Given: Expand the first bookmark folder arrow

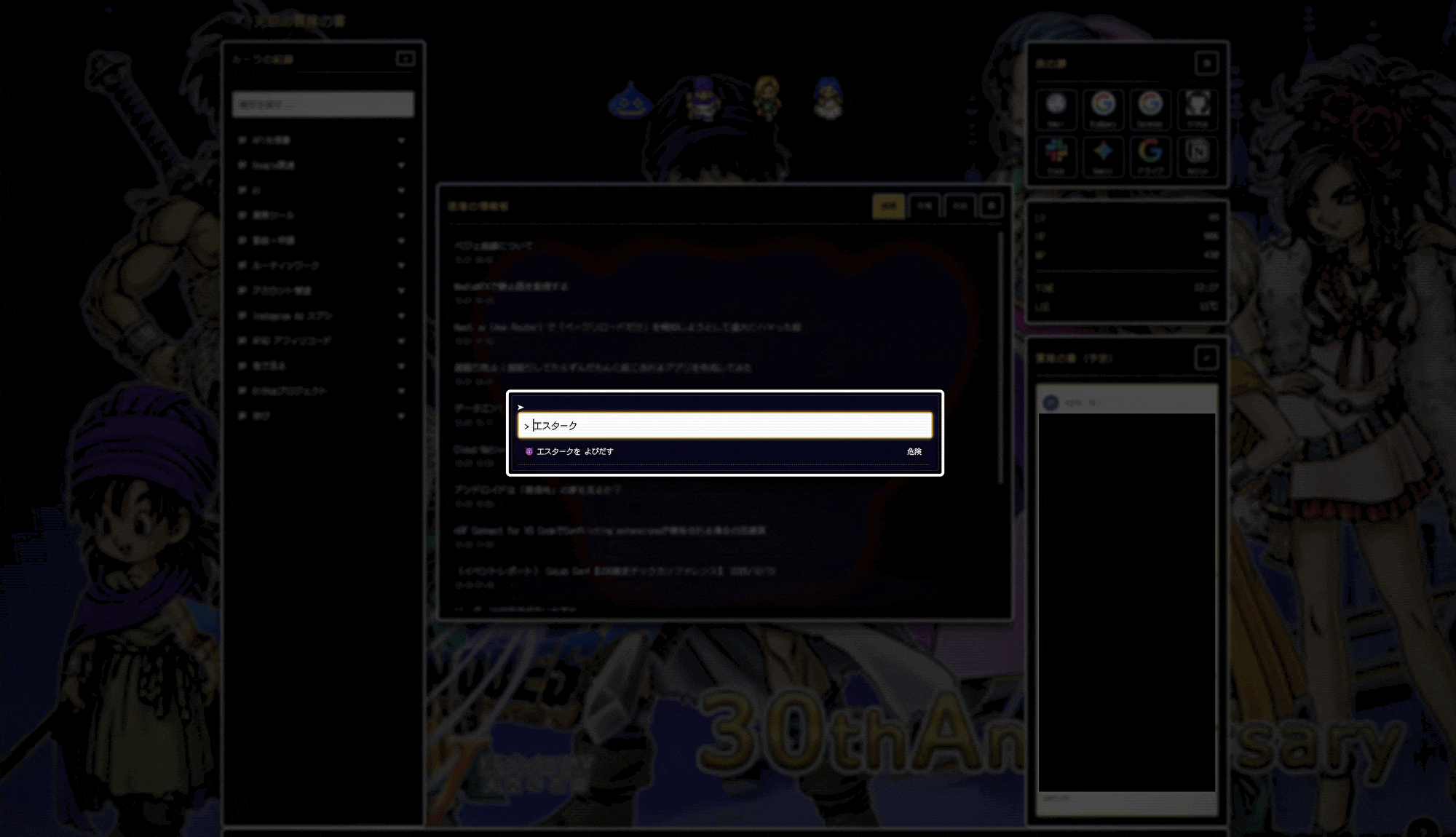Looking at the screenshot, I should pos(401,140).
